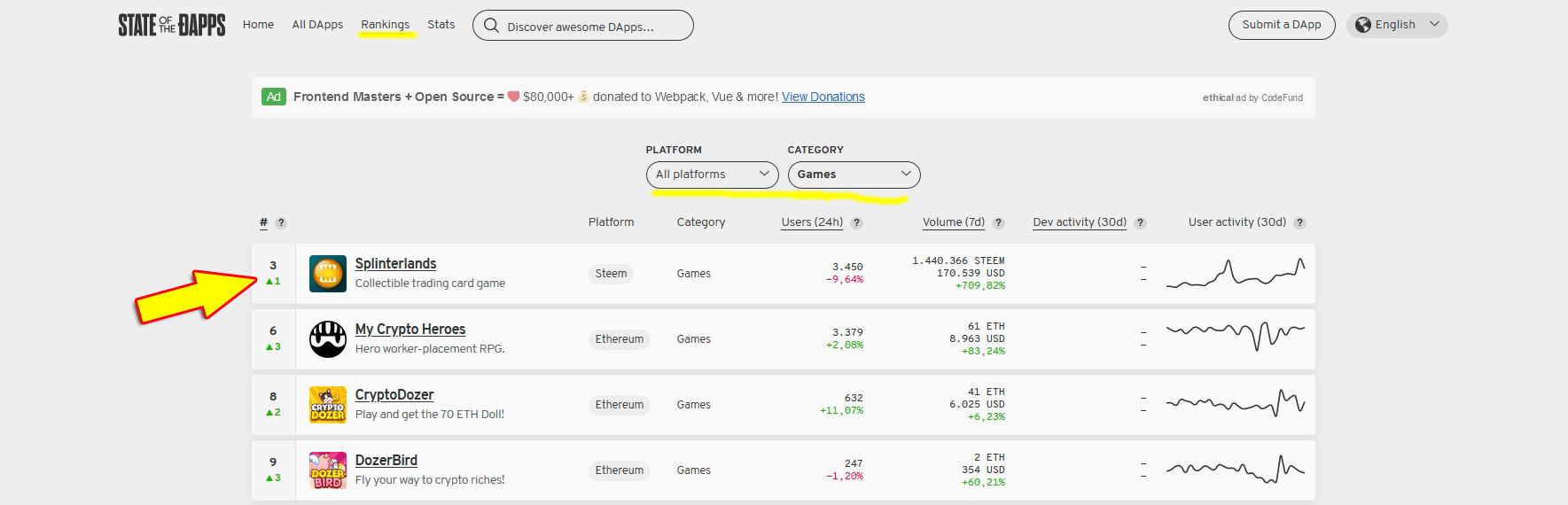The height and width of the screenshot is (505, 1568).
Task: Click help icon next to Volume (7d)
Action: tap(998, 223)
